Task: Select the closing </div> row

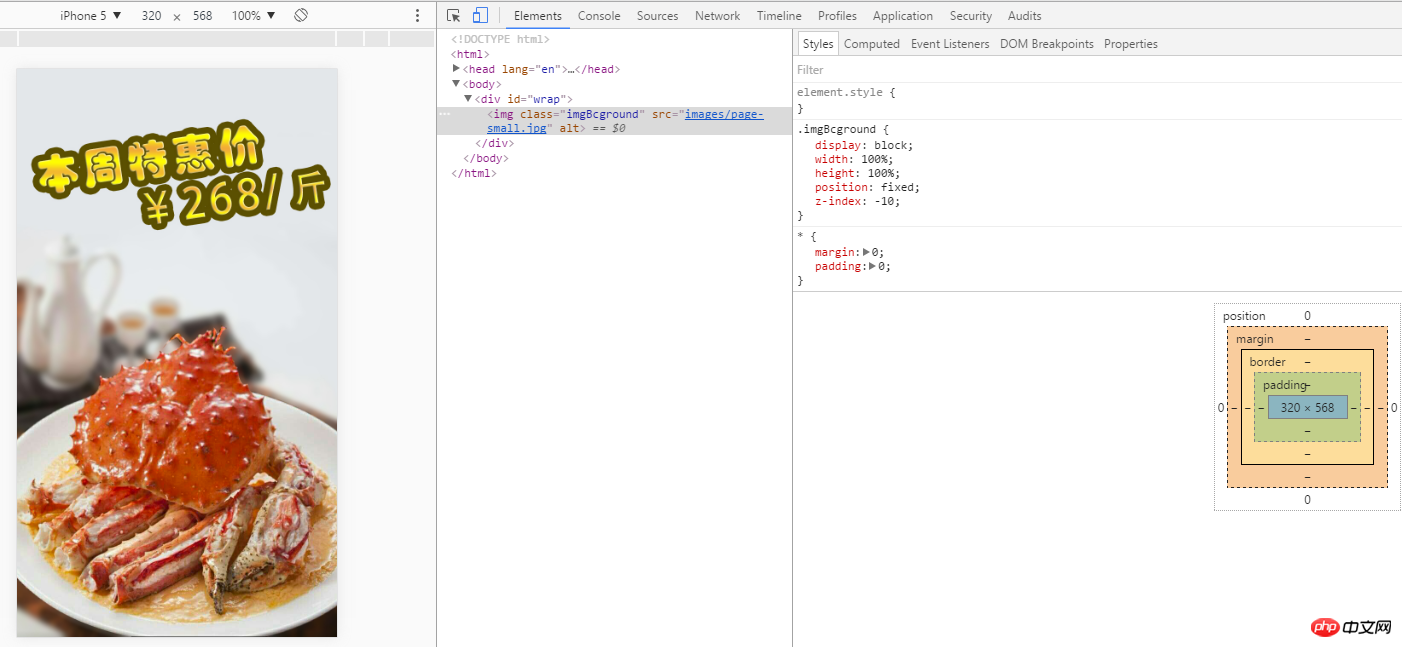Action: 494,143
